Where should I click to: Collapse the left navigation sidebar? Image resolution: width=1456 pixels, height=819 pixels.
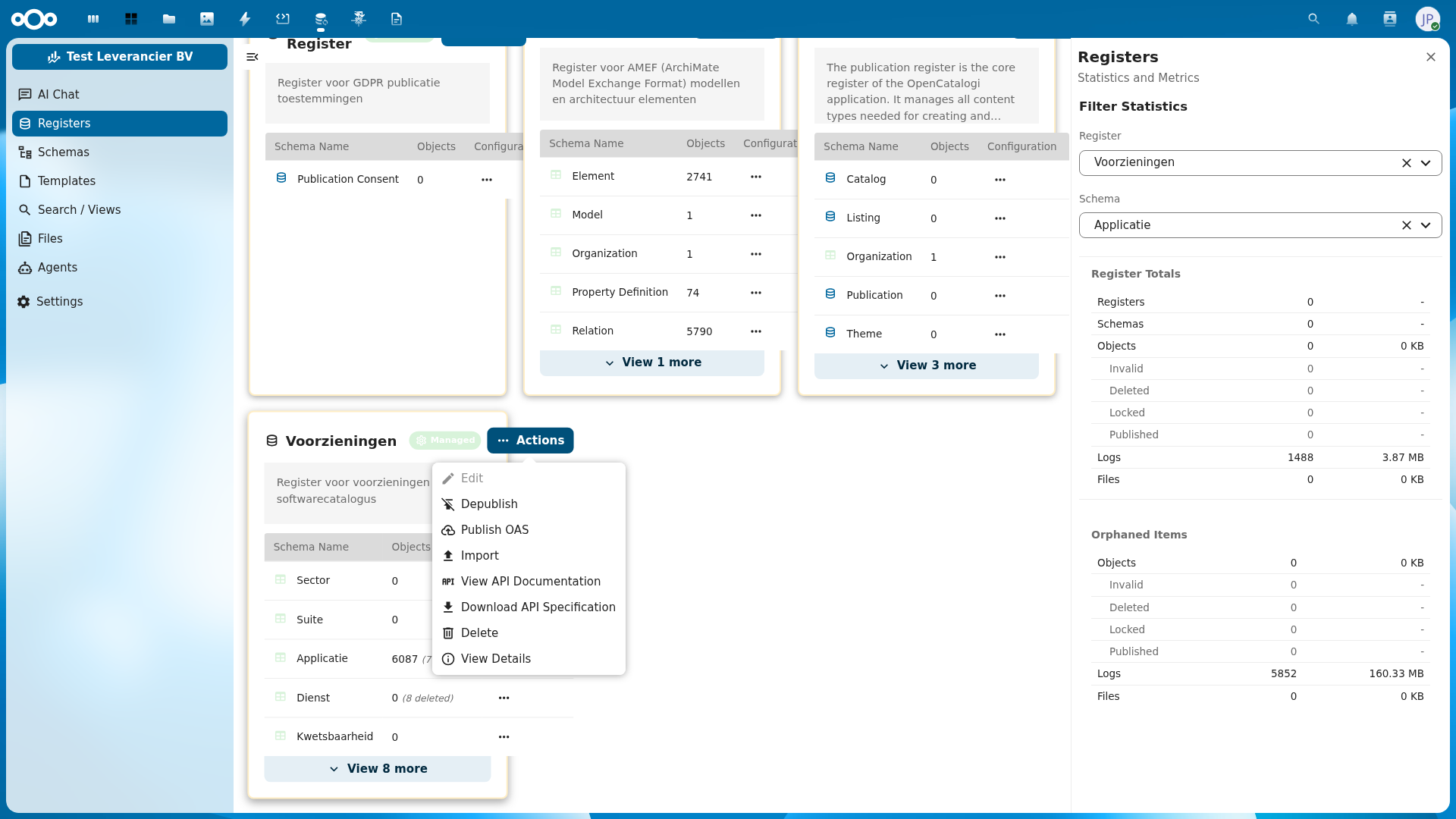pyautogui.click(x=253, y=57)
